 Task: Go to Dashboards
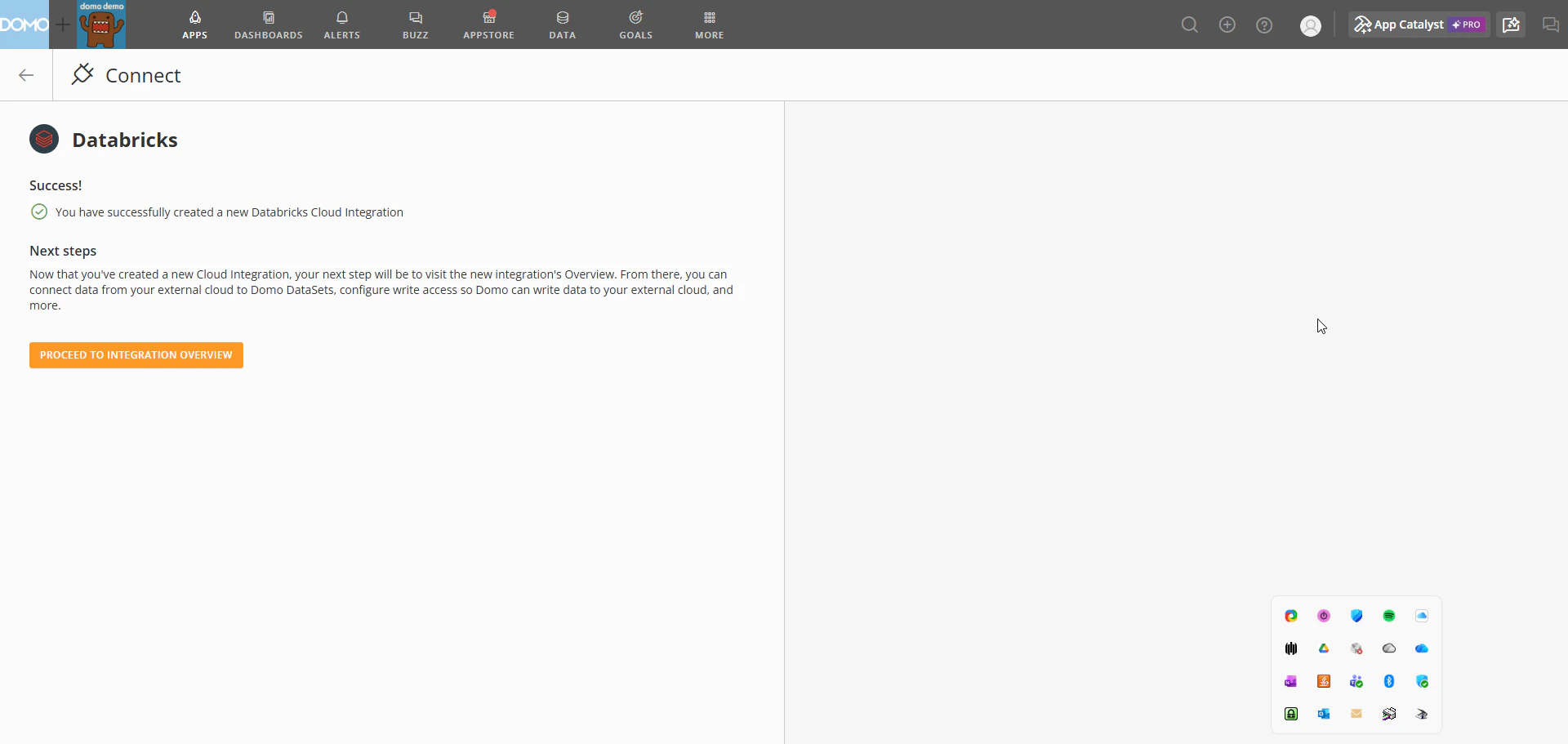tap(269, 25)
